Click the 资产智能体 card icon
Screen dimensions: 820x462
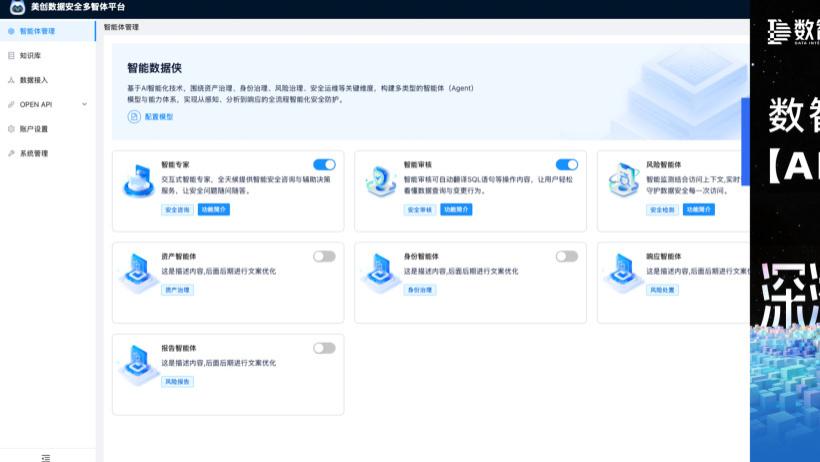click(138, 273)
